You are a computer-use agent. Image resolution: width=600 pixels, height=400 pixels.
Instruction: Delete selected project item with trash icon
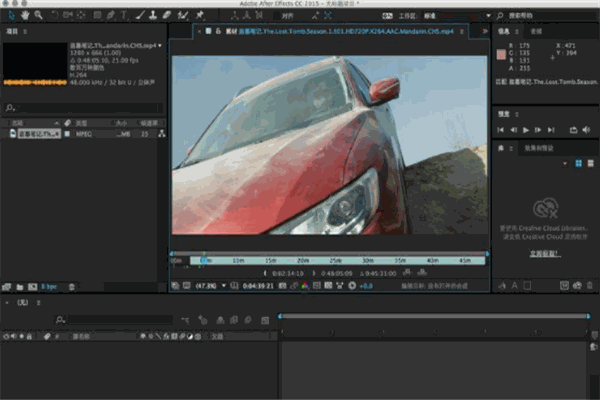coord(72,287)
